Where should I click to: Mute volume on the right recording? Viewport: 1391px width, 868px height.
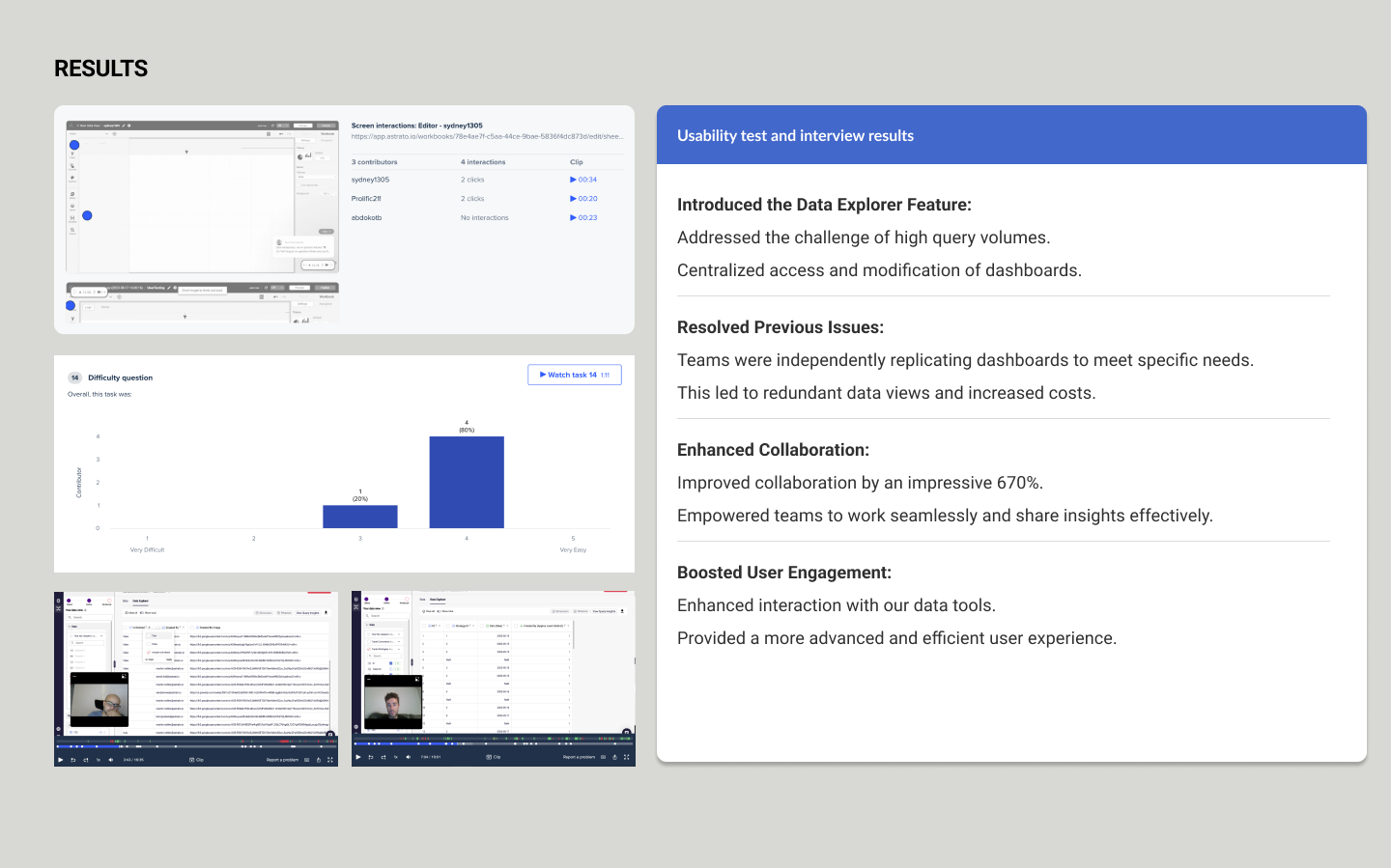(408, 757)
